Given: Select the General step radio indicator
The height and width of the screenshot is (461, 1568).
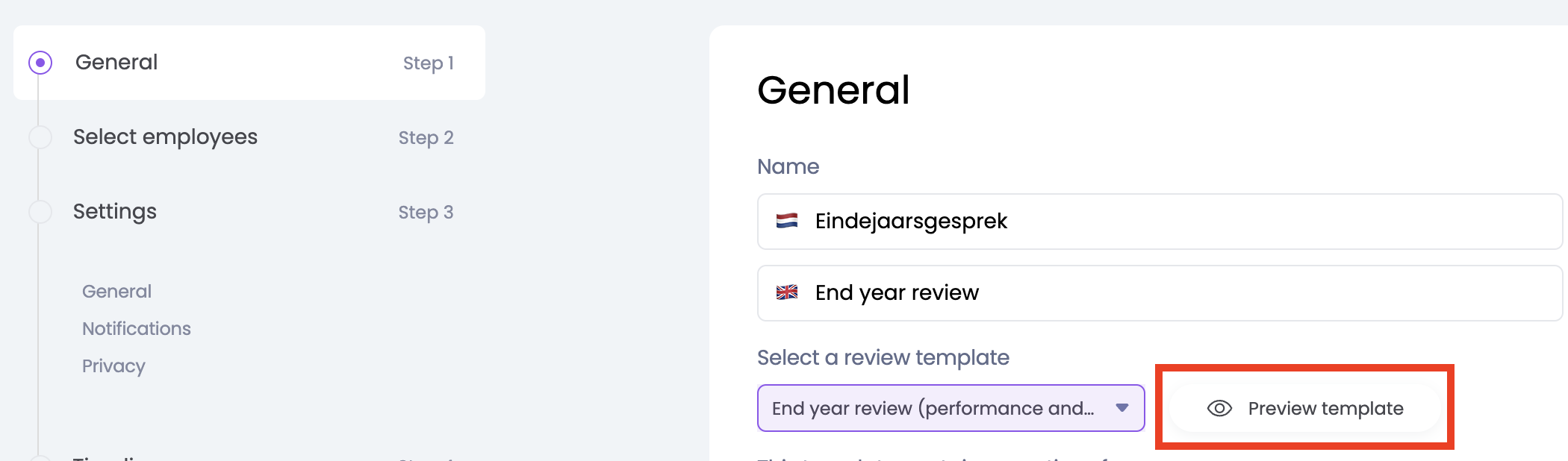Looking at the screenshot, I should pyautogui.click(x=40, y=63).
